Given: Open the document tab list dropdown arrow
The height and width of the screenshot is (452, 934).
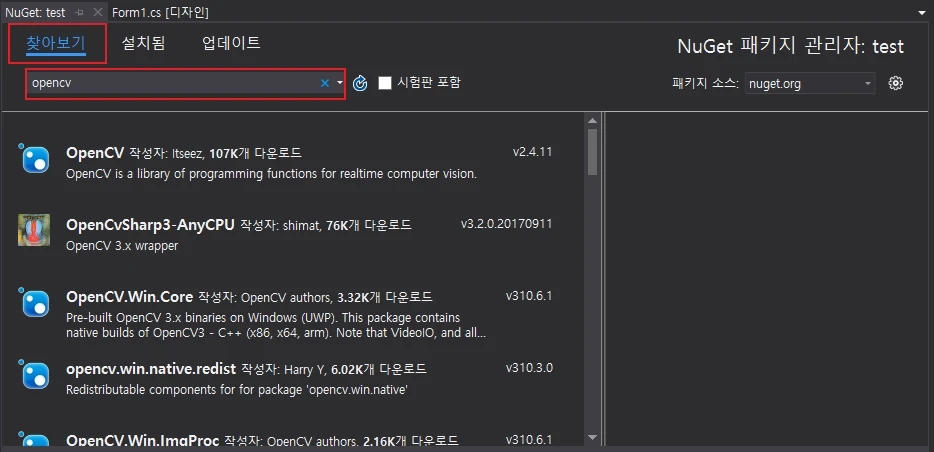Looking at the screenshot, I should click(920, 12).
